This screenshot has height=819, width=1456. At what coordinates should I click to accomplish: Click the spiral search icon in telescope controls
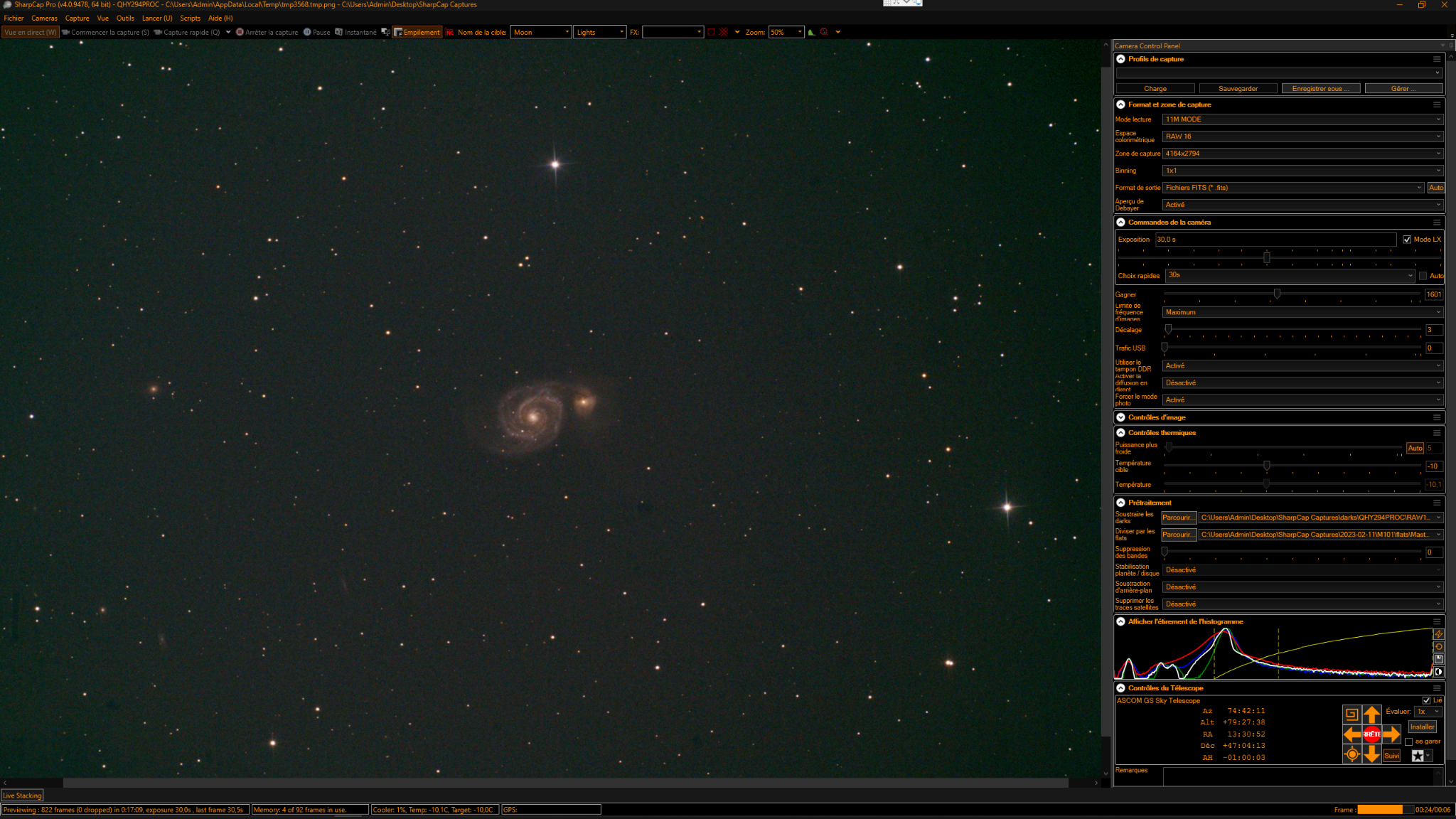click(1352, 714)
